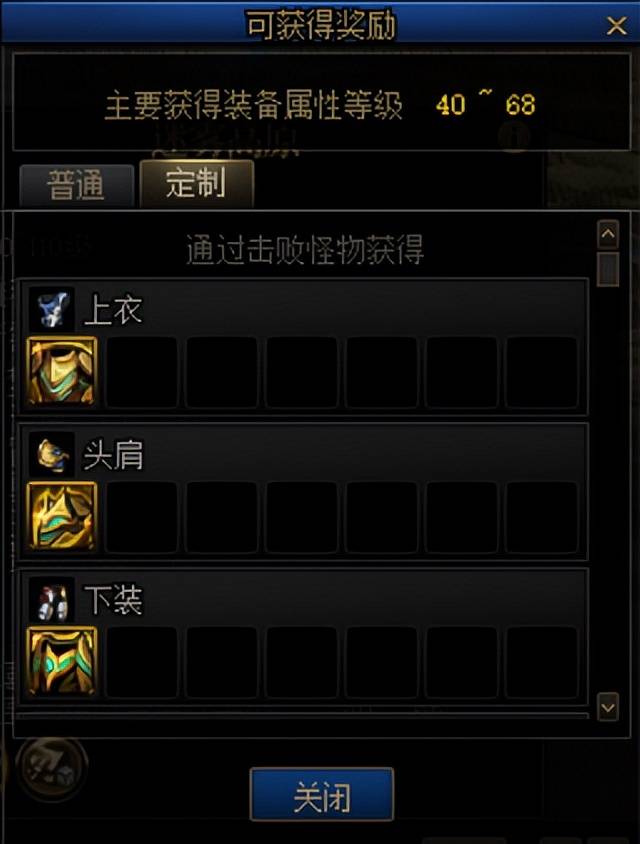Click the small 下装 category icon
The height and width of the screenshot is (844, 640).
coord(52,599)
